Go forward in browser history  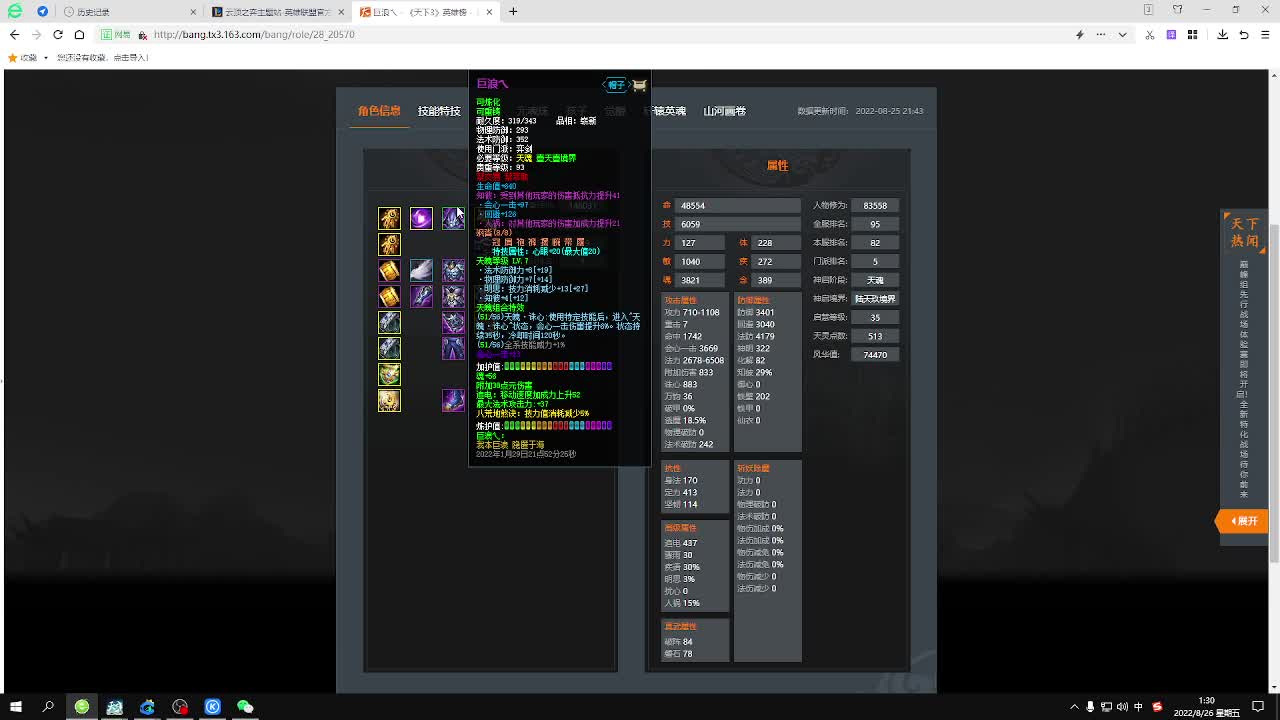click(x=36, y=34)
